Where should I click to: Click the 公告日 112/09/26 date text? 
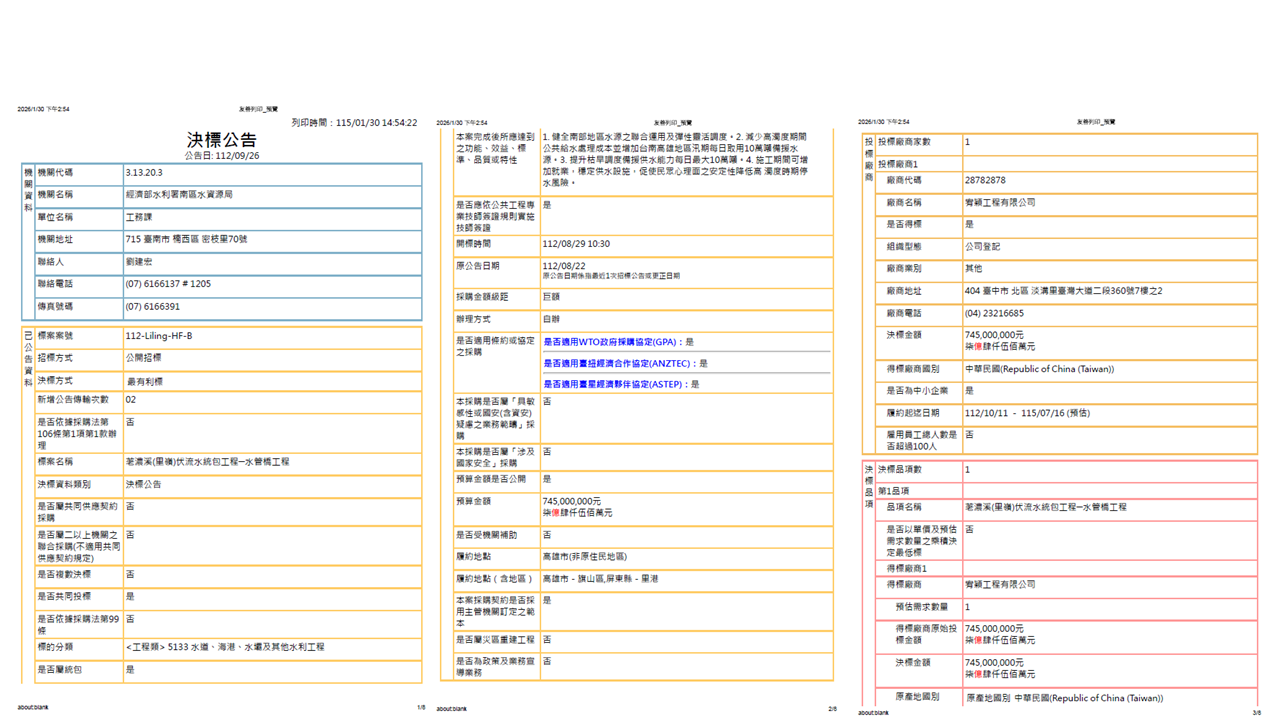coord(222,156)
